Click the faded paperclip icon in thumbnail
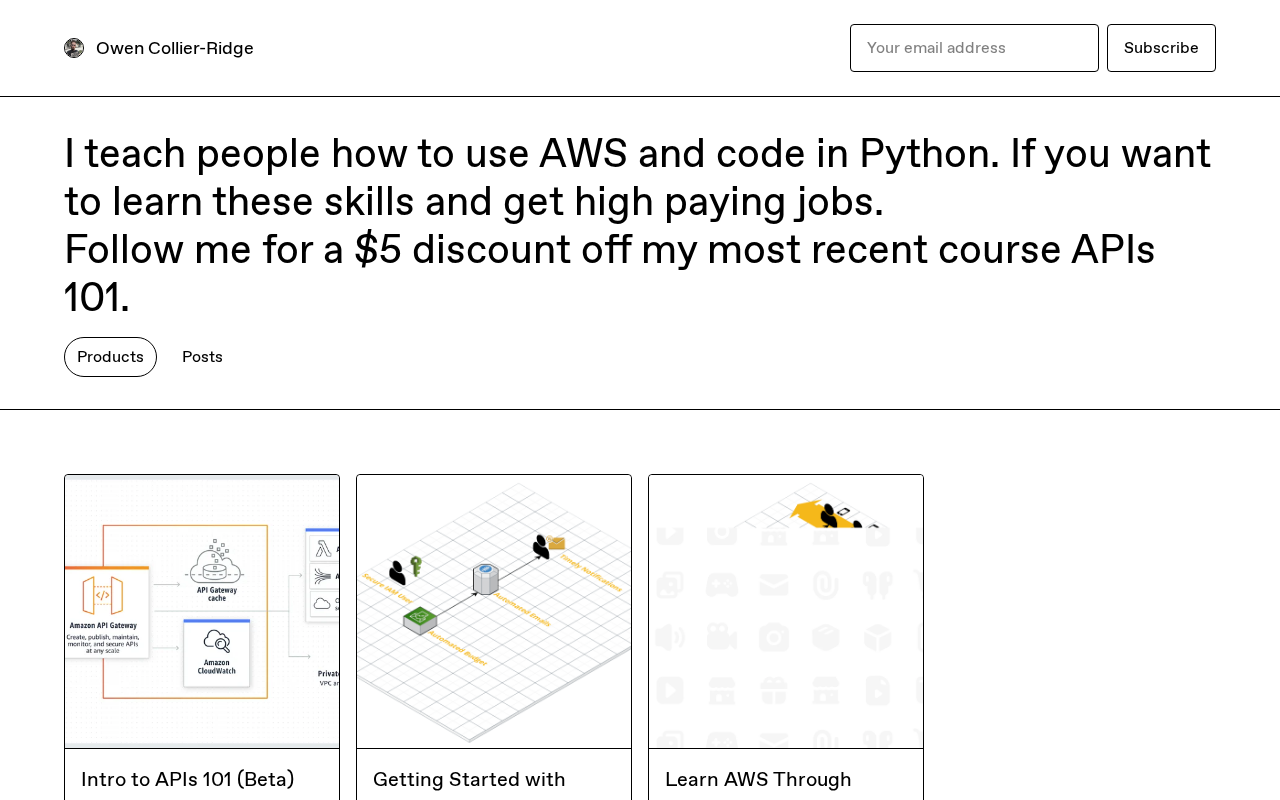Image resolution: width=1280 pixels, height=800 pixels. (x=826, y=585)
